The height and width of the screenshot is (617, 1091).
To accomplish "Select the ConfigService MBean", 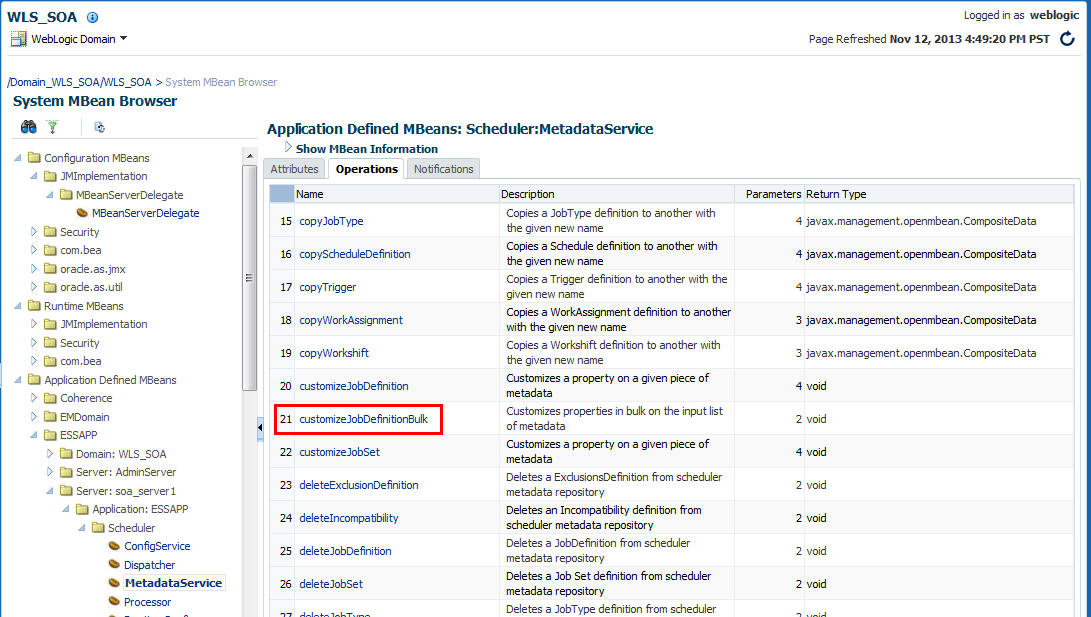I will click(157, 546).
